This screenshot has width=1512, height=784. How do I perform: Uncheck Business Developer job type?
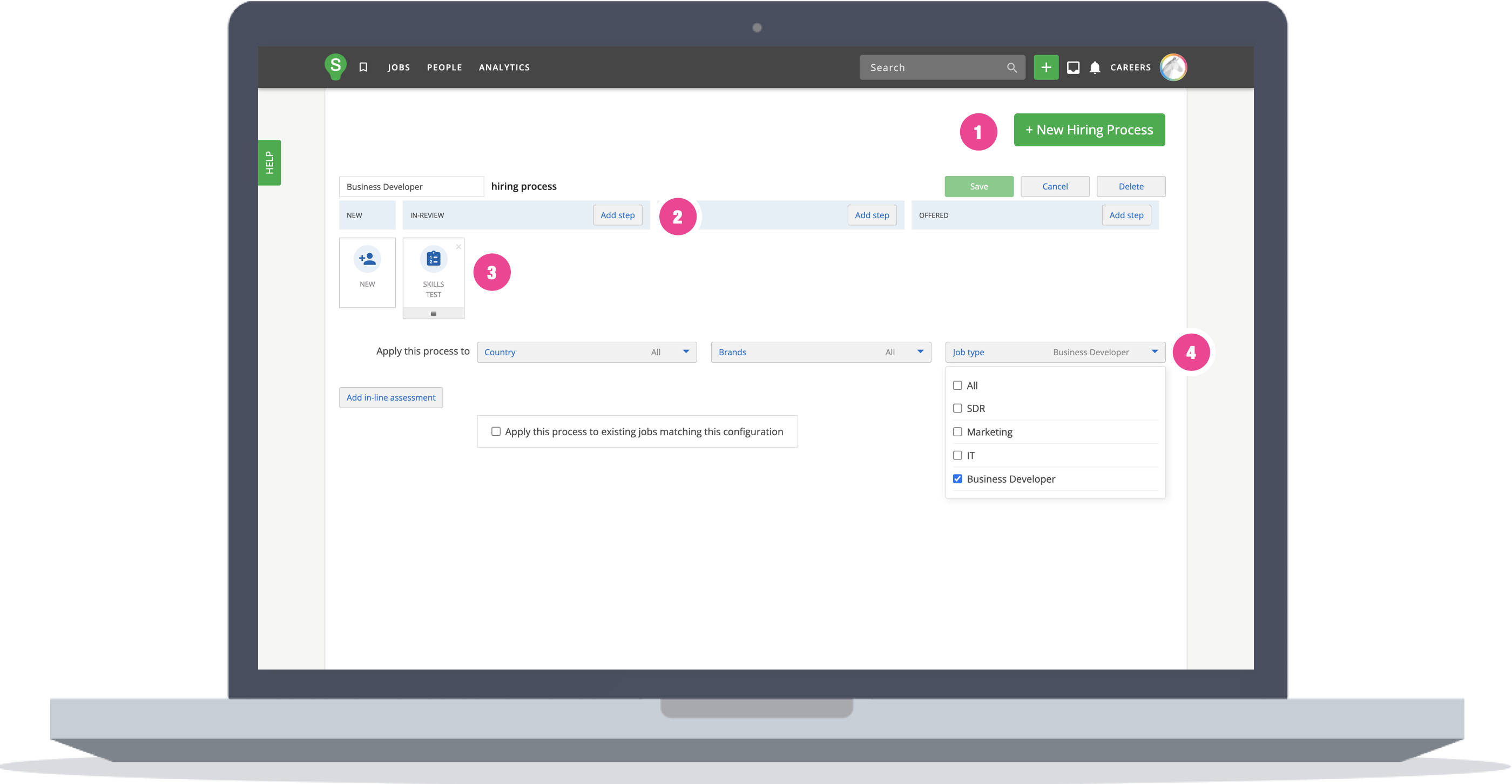[957, 479]
